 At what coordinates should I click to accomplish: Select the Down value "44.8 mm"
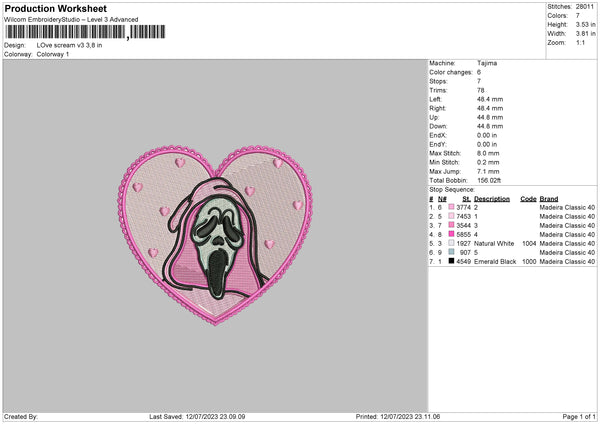[x=490, y=126]
